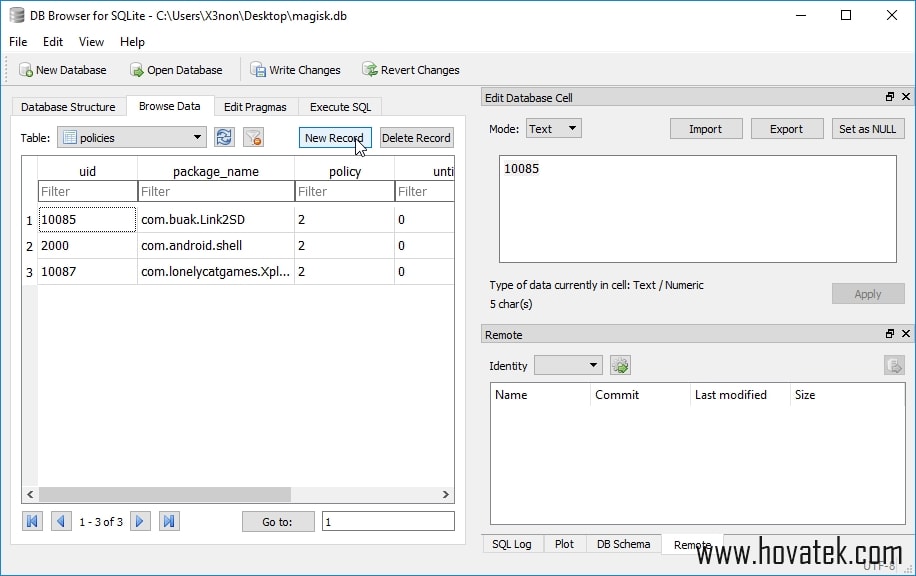Click the Set as NULL button
Viewport: 916px width, 576px height.
tap(868, 129)
